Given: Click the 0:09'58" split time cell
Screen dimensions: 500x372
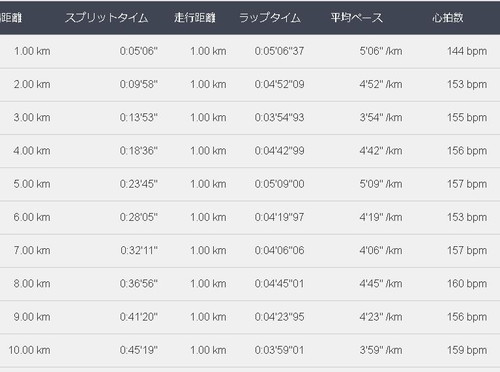Looking at the screenshot, I should [139, 84].
